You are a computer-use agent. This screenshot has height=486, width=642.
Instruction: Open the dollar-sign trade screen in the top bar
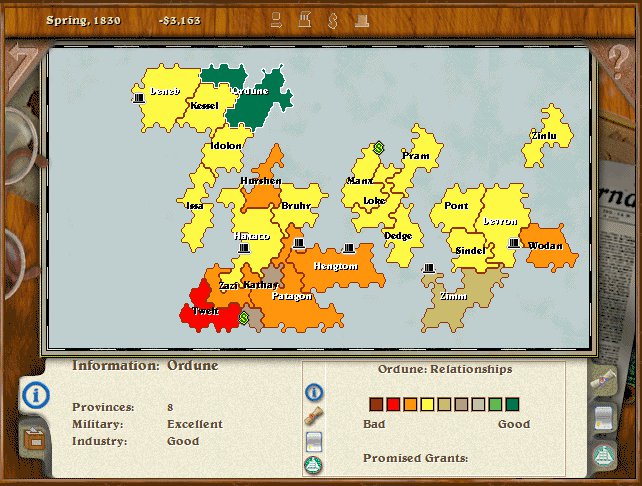click(x=333, y=20)
